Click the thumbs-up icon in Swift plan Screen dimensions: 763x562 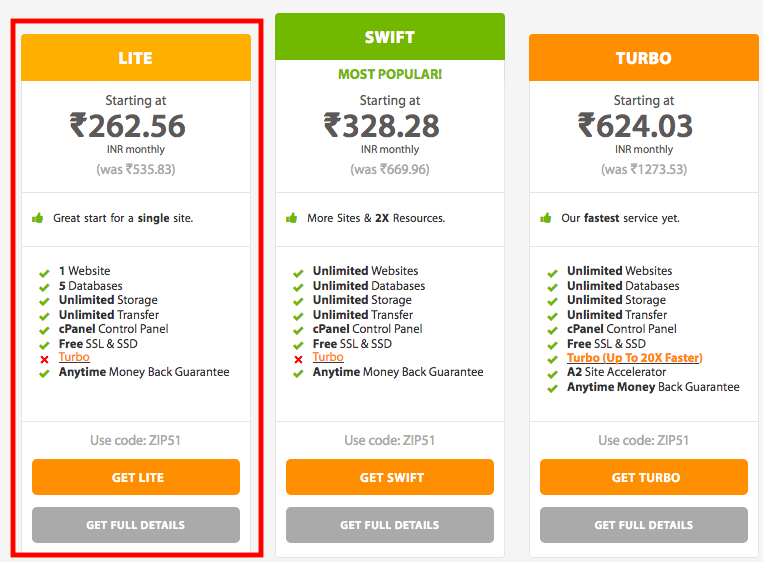291,218
